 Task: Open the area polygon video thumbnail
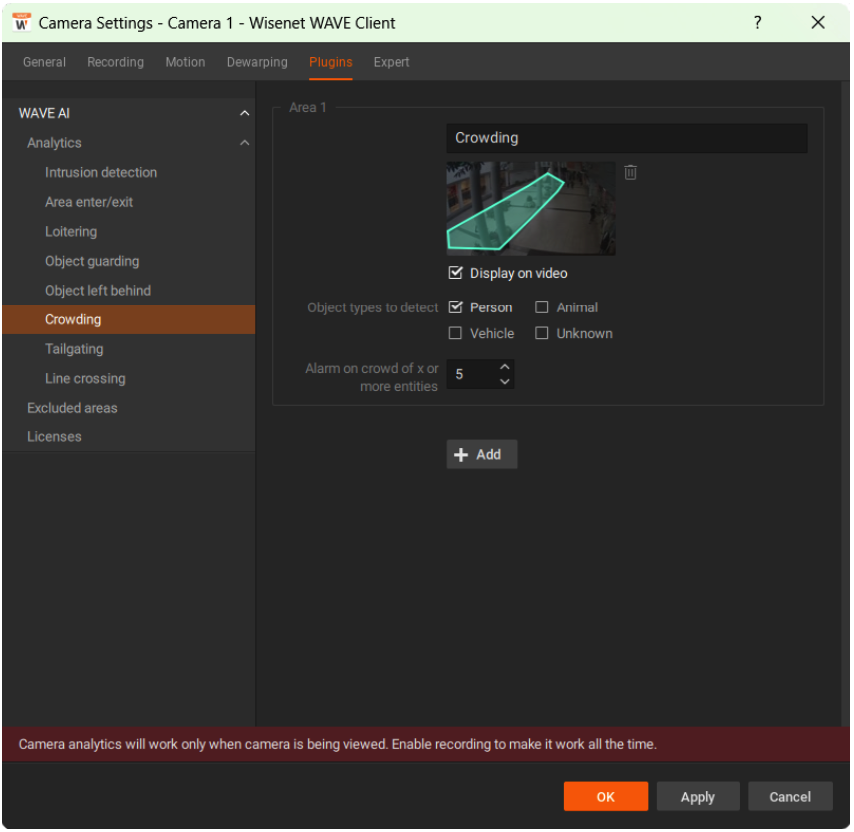531,209
